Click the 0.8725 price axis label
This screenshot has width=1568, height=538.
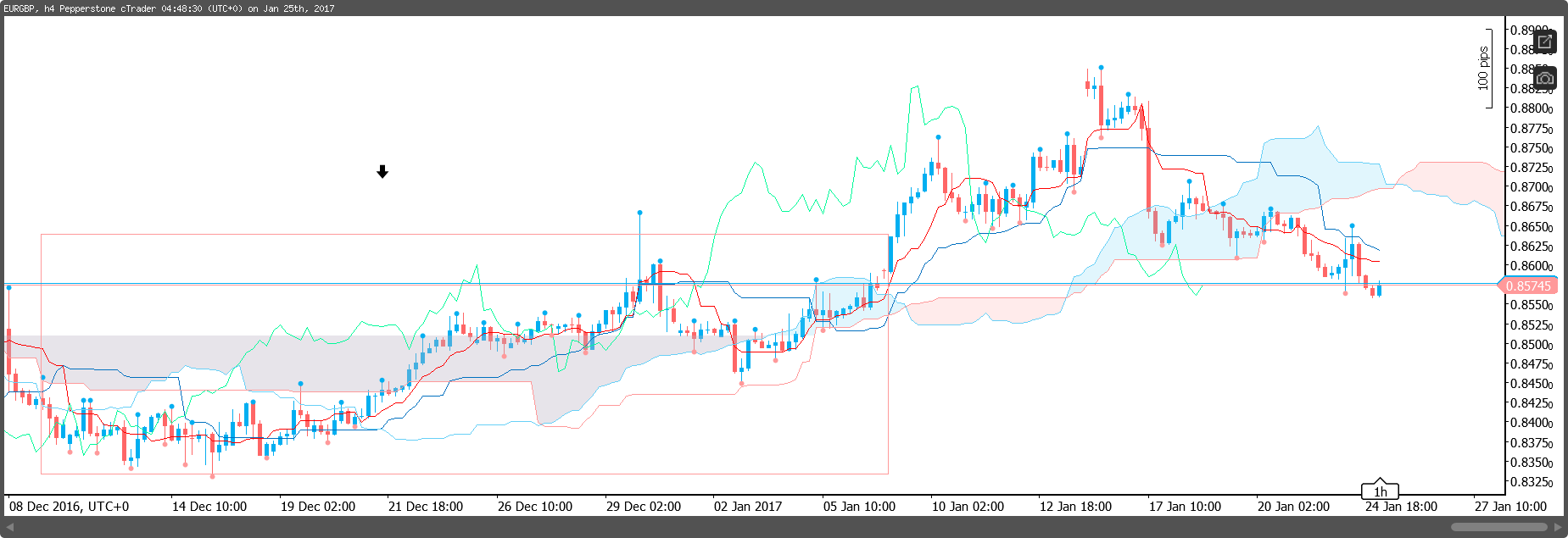(1532, 168)
